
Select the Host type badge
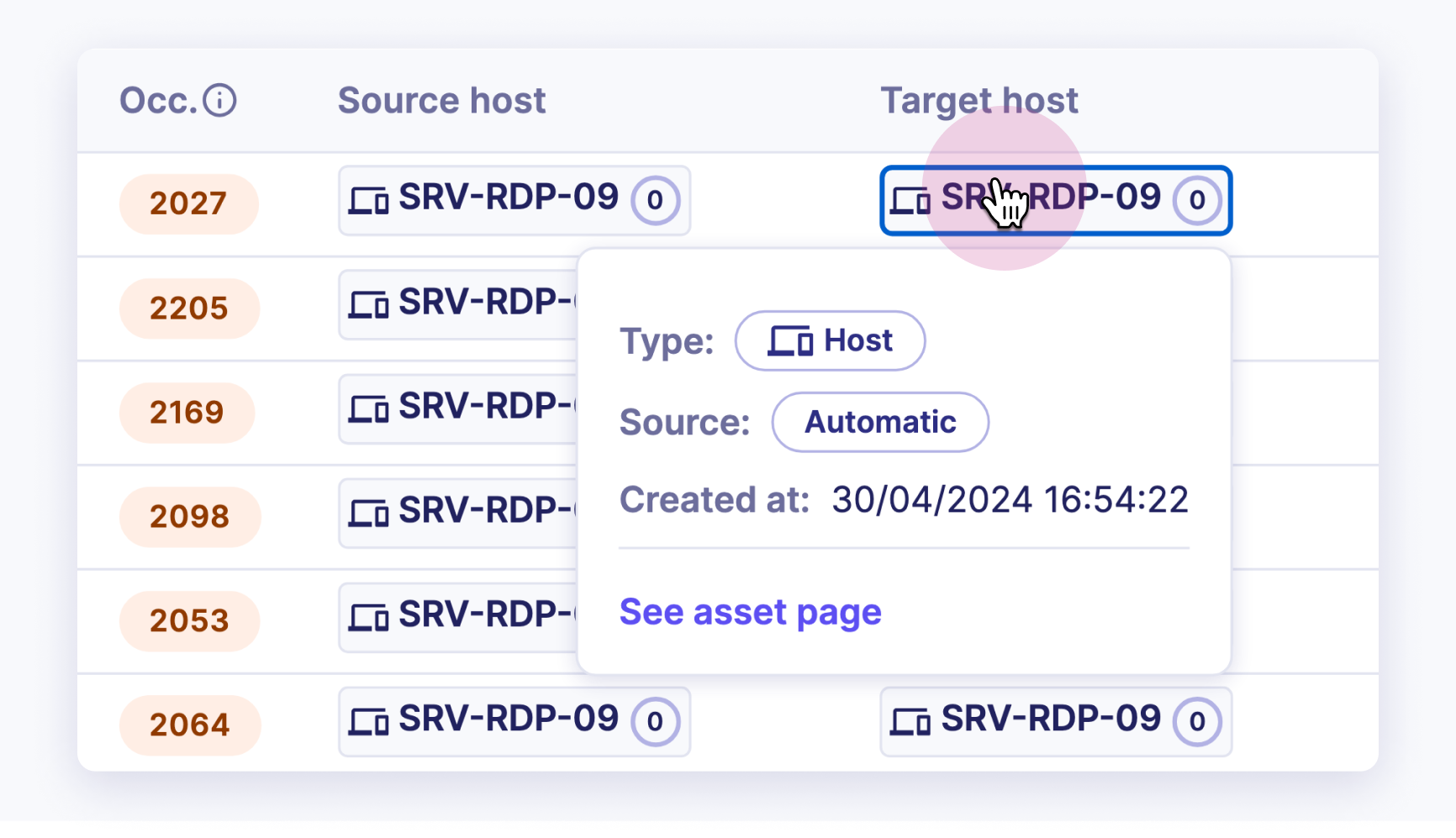coord(830,341)
